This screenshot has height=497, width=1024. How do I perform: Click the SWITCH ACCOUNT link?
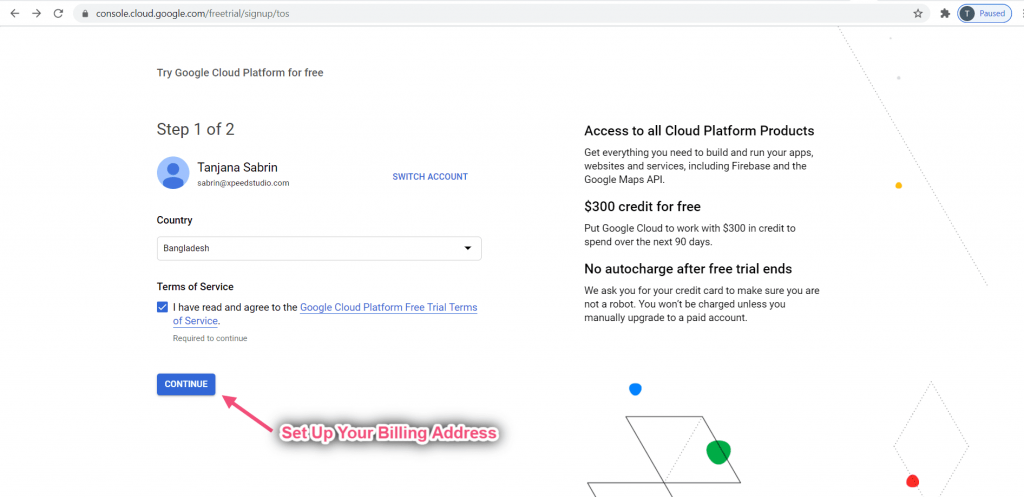pyautogui.click(x=430, y=176)
